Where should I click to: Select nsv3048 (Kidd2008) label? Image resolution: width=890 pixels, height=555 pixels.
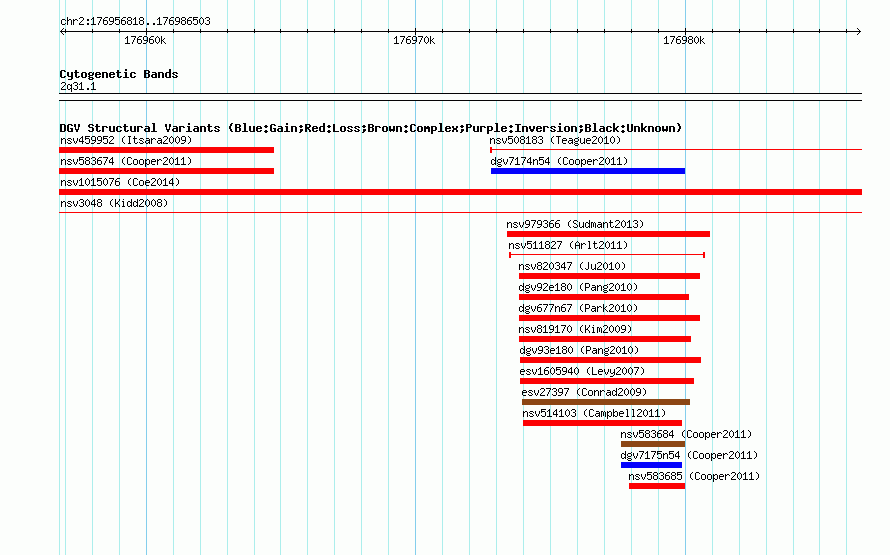click(x=114, y=203)
